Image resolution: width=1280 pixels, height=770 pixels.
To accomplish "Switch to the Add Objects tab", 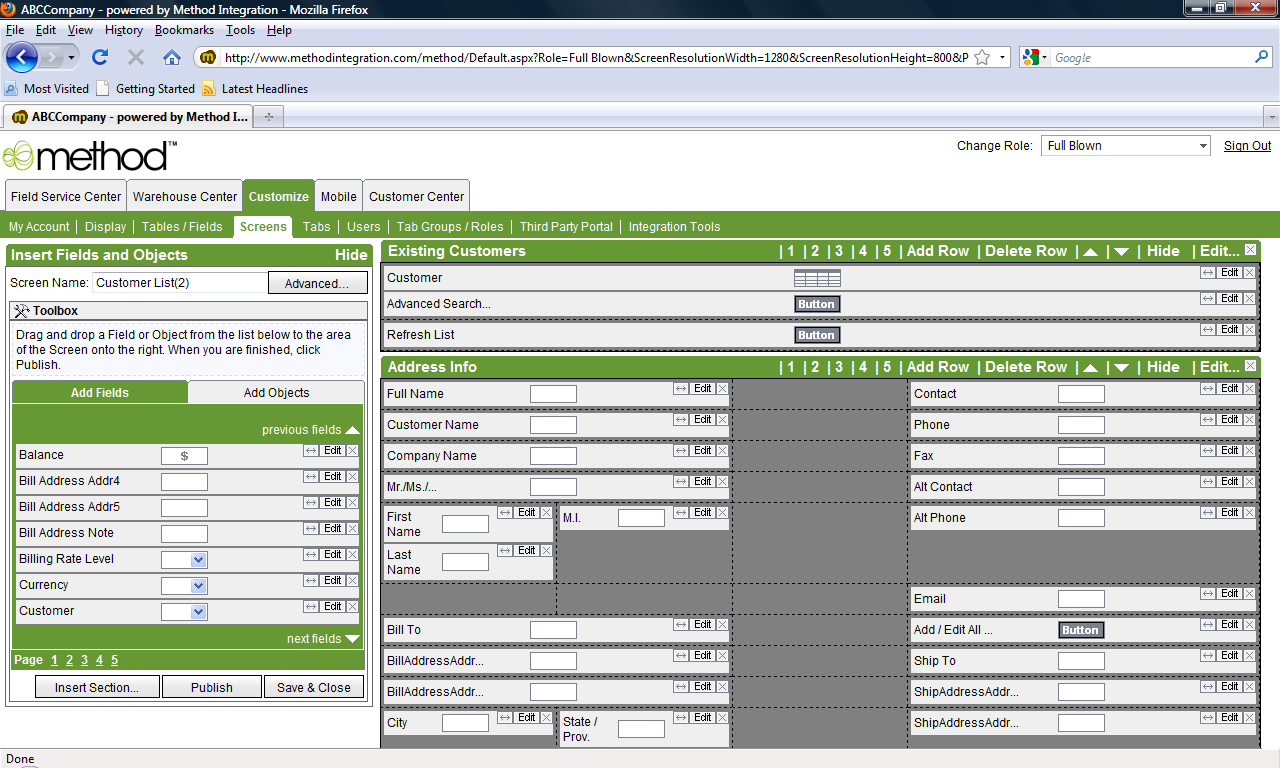I will (x=276, y=393).
